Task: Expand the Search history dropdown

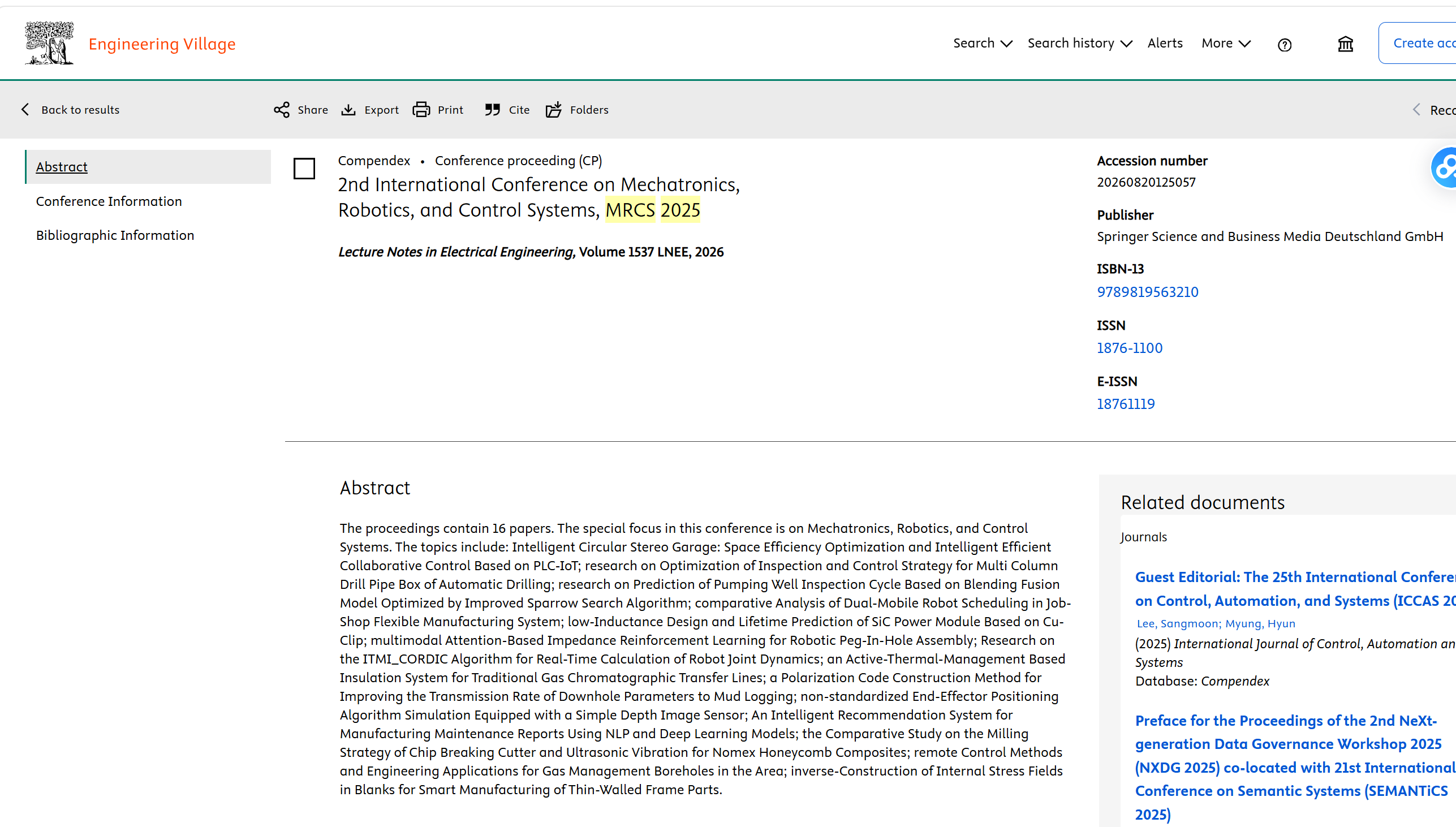Action: (1080, 43)
